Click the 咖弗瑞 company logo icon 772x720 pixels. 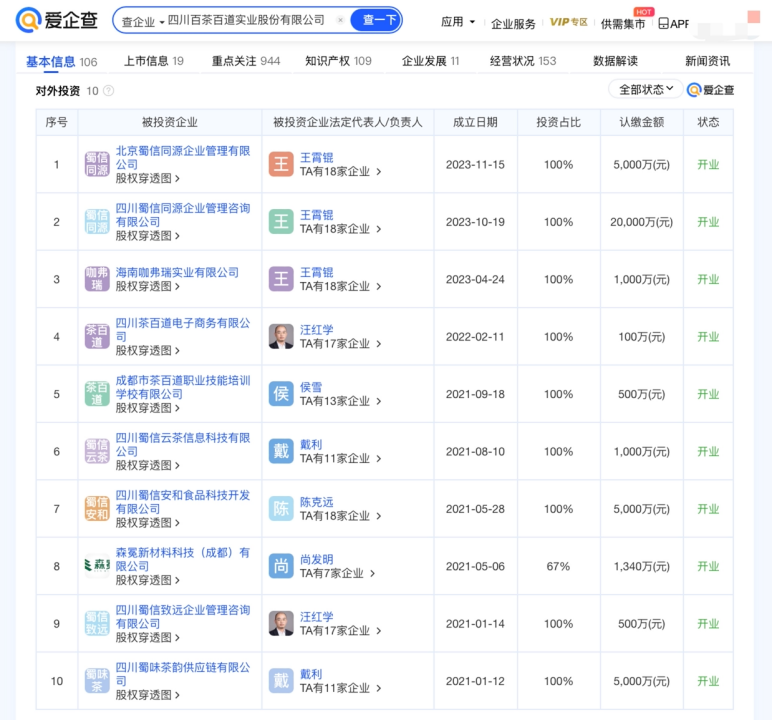coord(97,279)
